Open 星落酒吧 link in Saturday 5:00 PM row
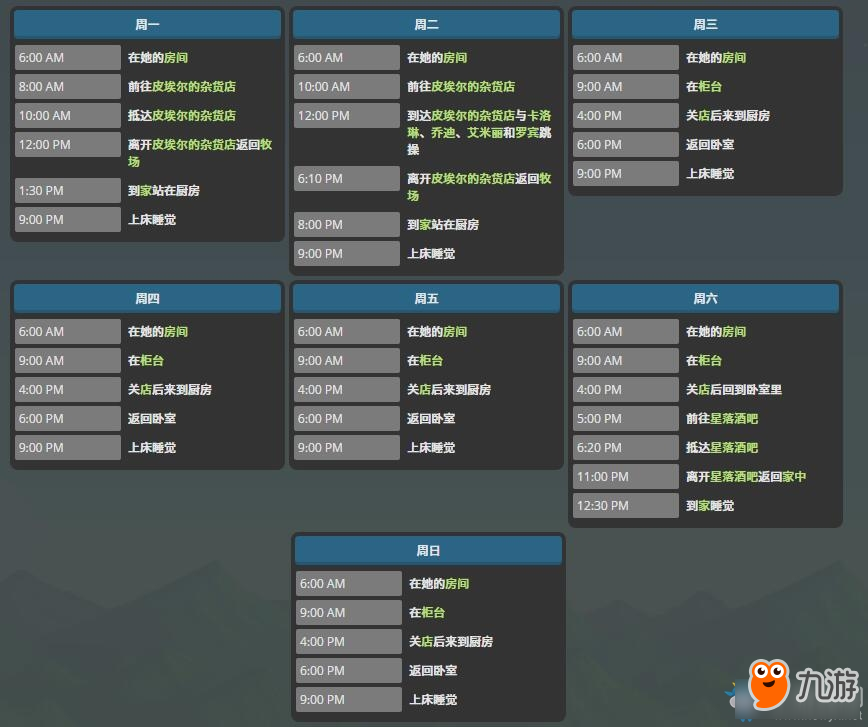 point(734,419)
